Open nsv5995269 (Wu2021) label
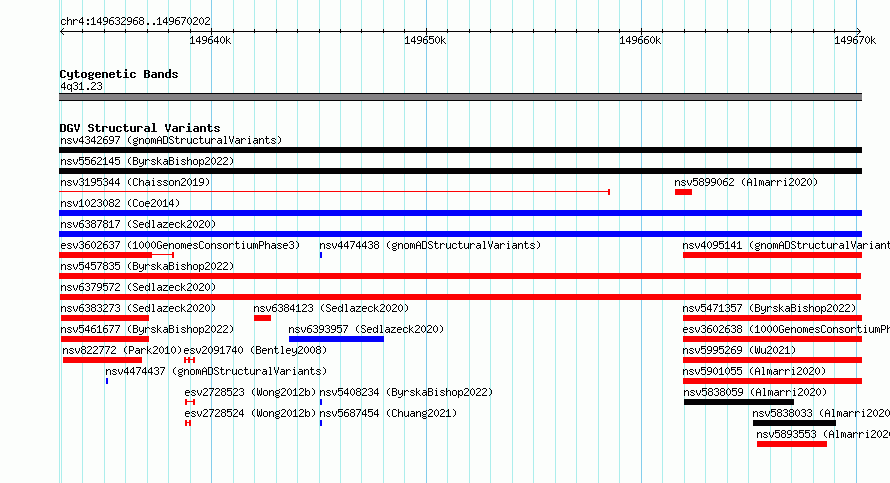Image resolution: width=890 pixels, height=483 pixels. (x=739, y=350)
